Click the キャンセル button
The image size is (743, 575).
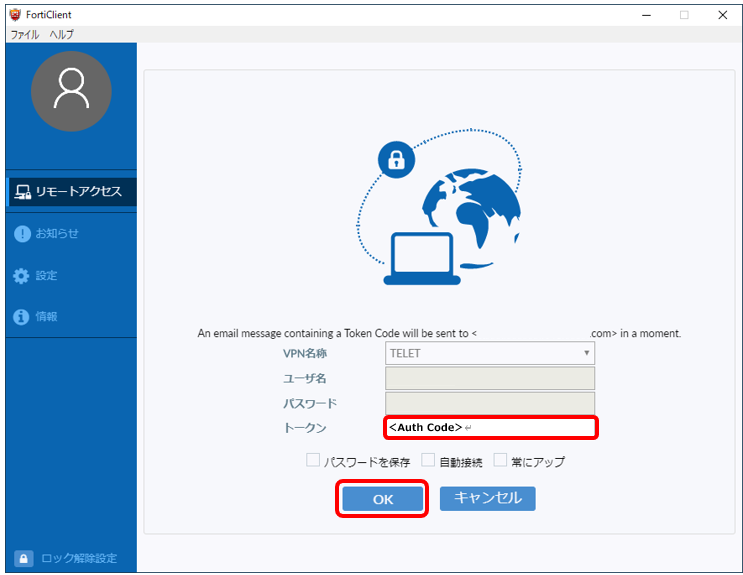click(488, 499)
